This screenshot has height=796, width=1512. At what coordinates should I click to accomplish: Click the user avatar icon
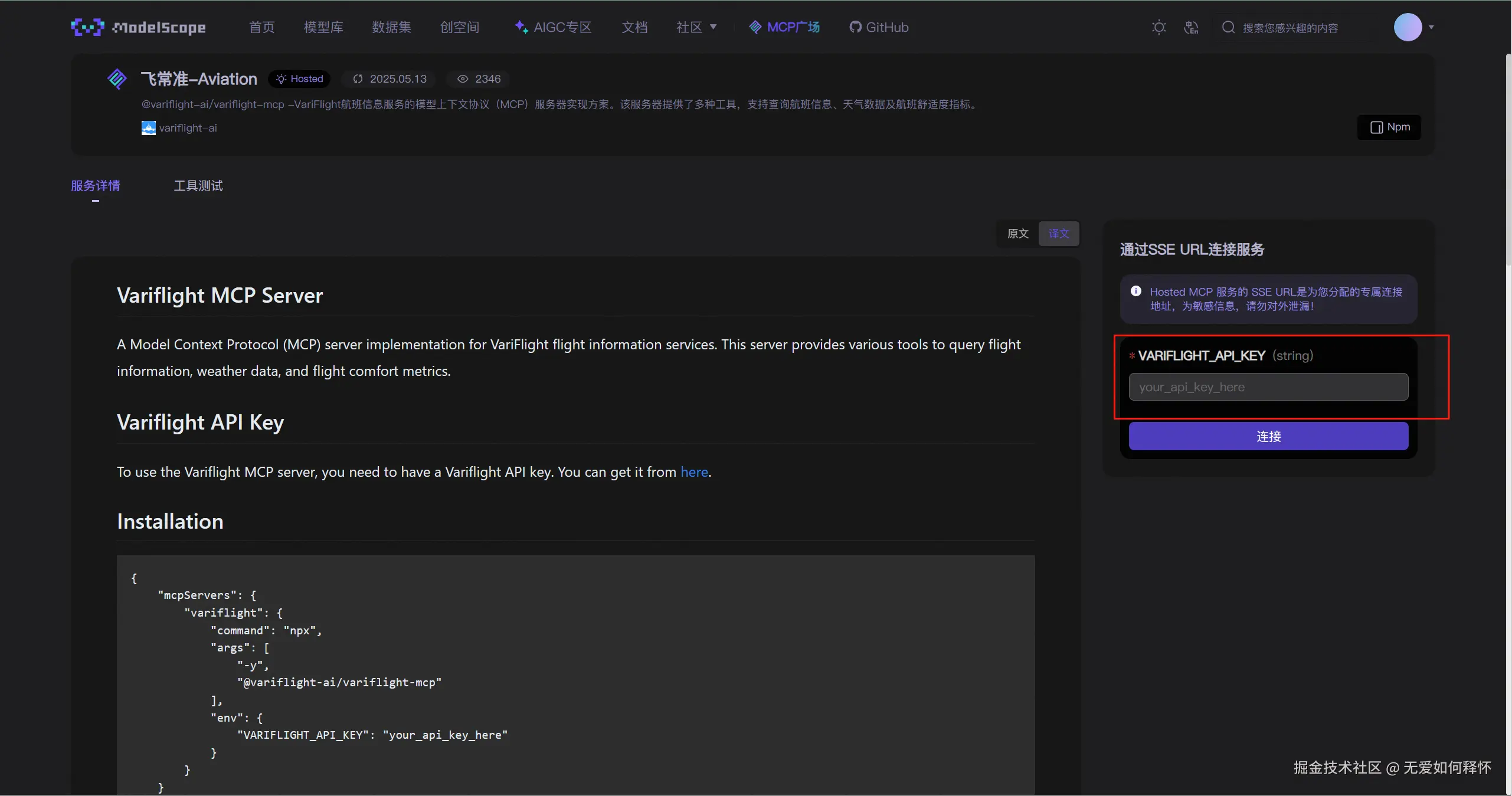click(x=1408, y=27)
